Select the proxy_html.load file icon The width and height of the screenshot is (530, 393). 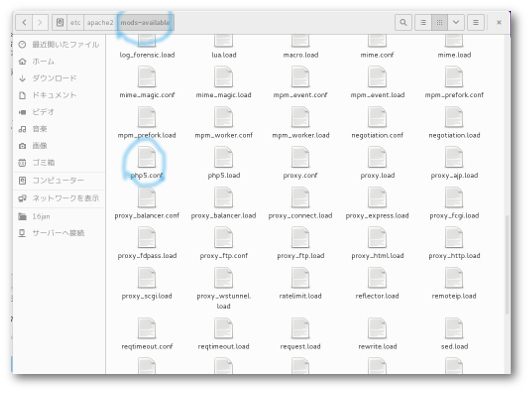(377, 238)
